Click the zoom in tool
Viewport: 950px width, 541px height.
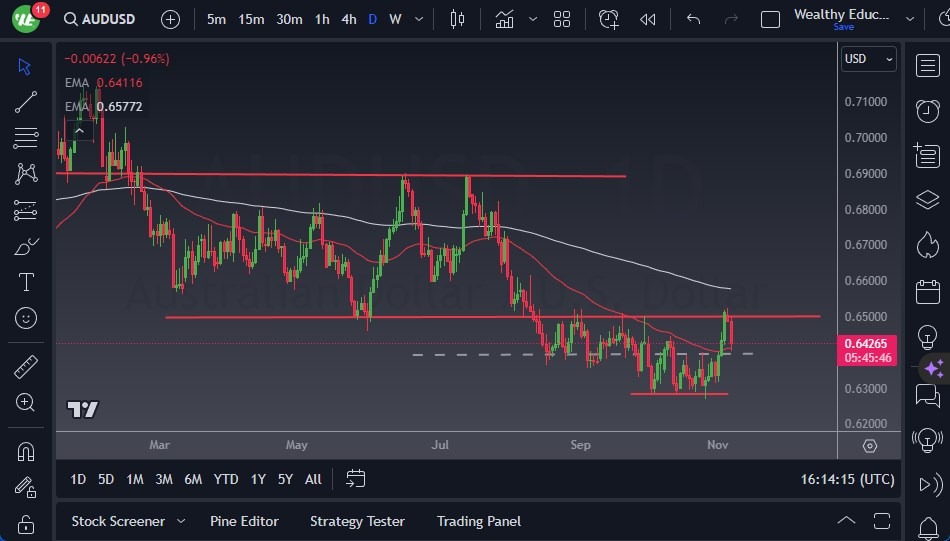tap(26, 403)
